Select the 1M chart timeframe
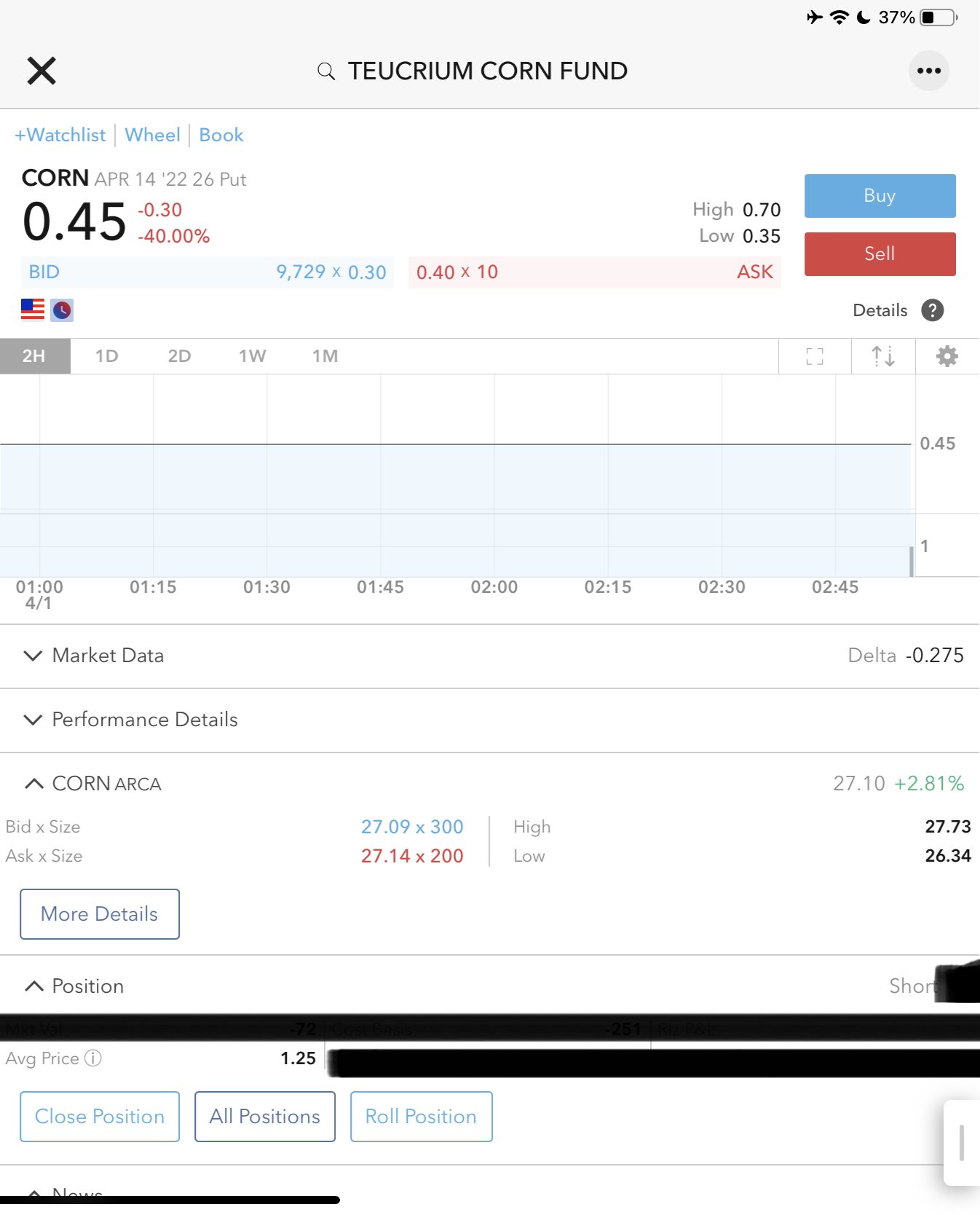Image resolution: width=980 pixels, height=1215 pixels. pyautogui.click(x=325, y=356)
